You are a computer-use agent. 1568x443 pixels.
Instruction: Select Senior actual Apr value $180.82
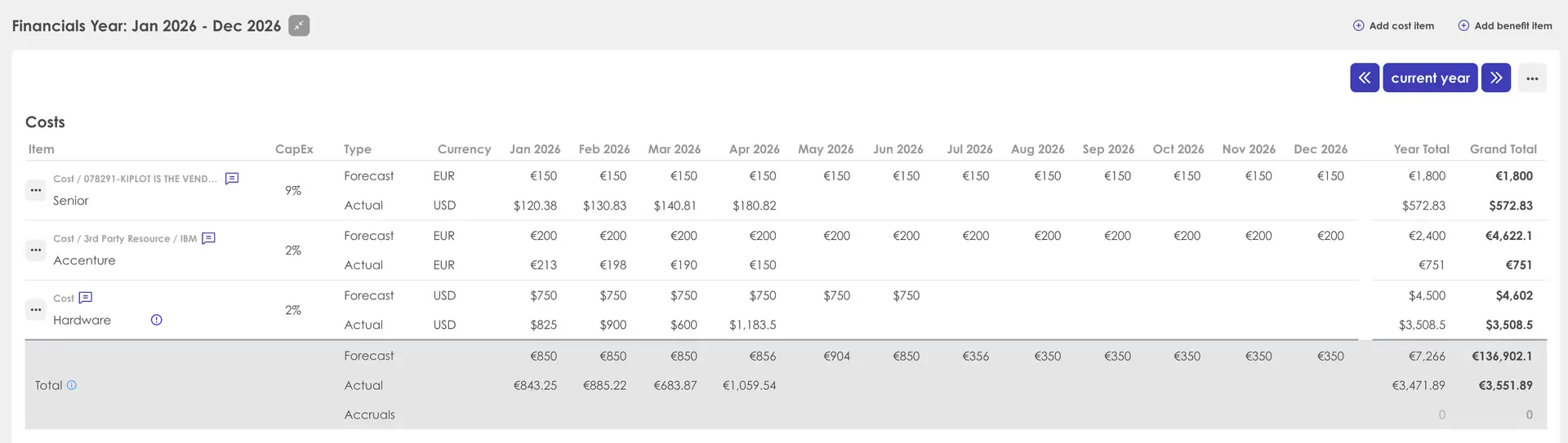tap(754, 206)
